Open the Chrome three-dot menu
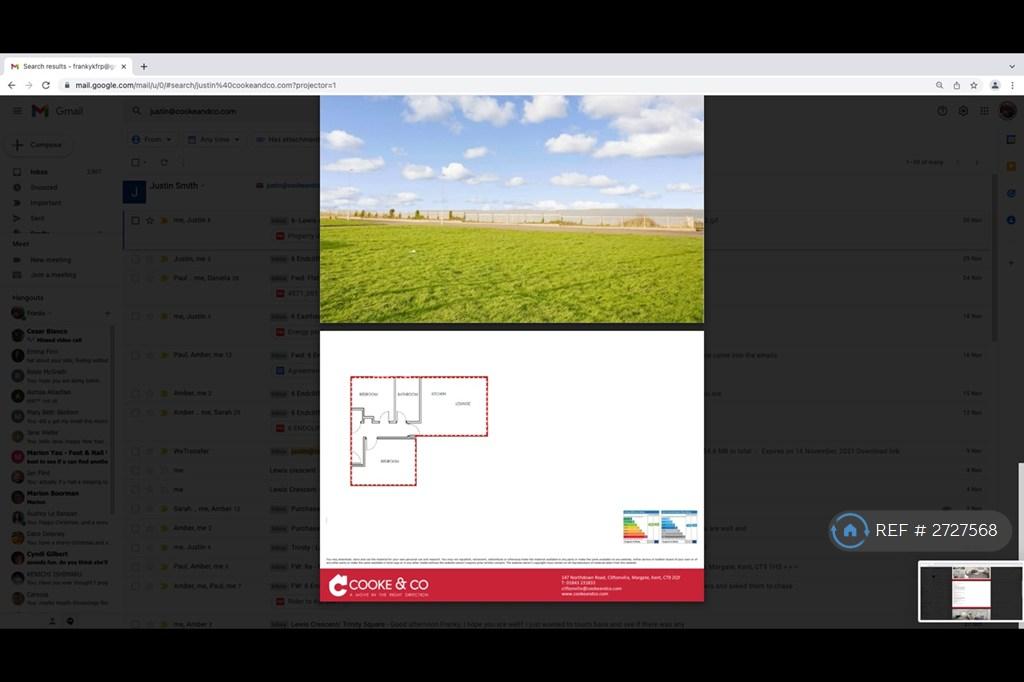 click(1012, 86)
